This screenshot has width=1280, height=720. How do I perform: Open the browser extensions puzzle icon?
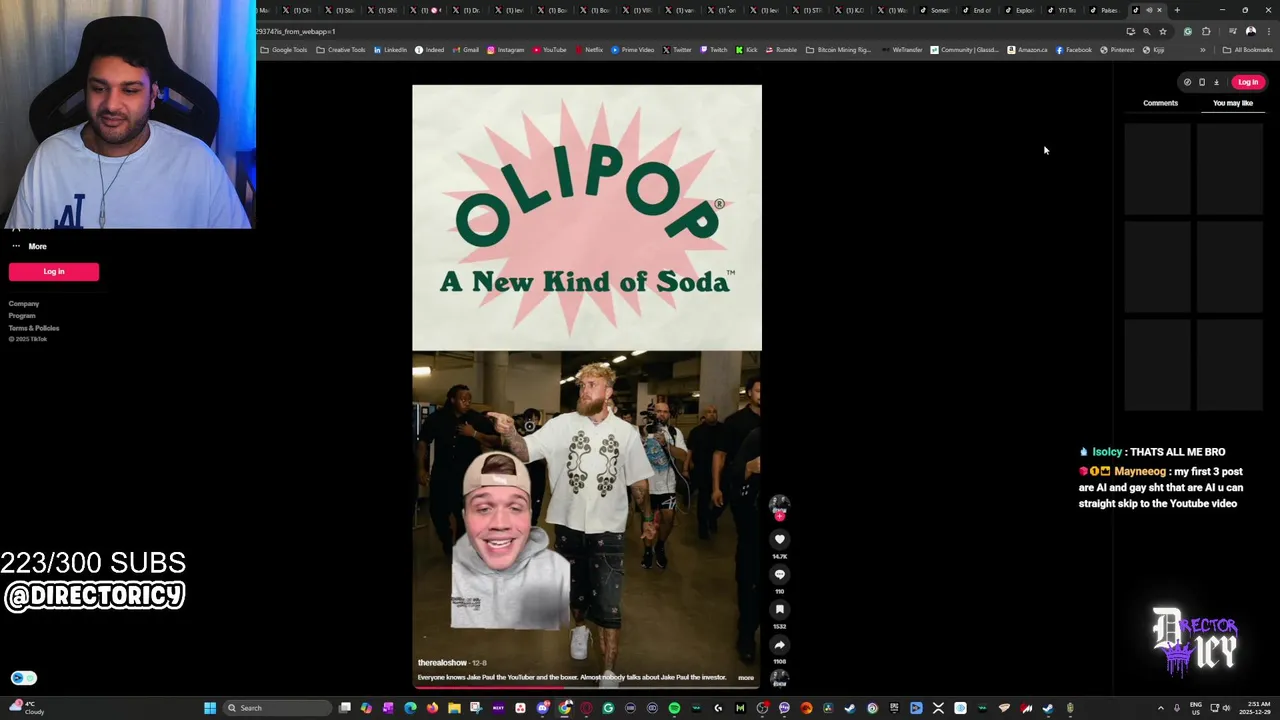point(1206,31)
